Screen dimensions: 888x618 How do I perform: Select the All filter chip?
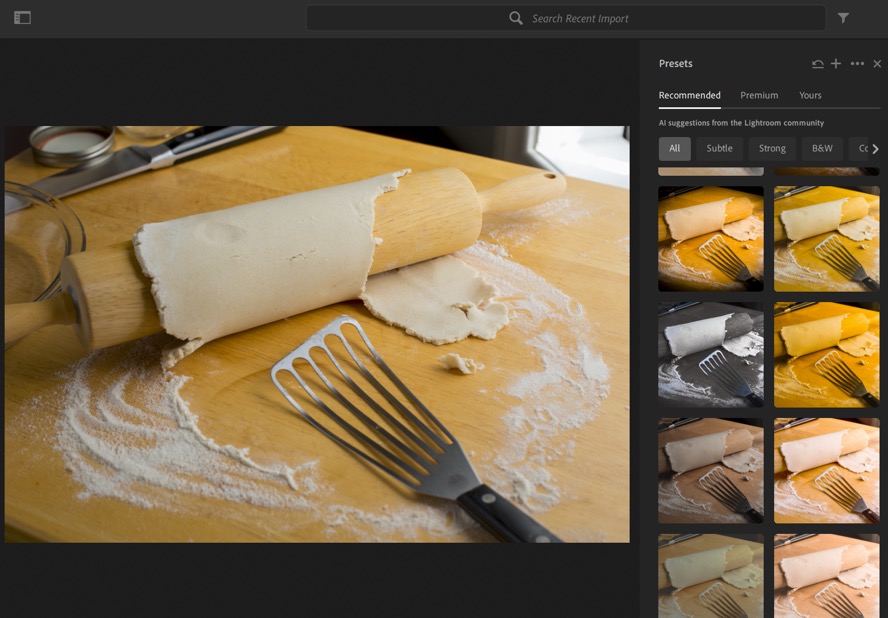[675, 149]
